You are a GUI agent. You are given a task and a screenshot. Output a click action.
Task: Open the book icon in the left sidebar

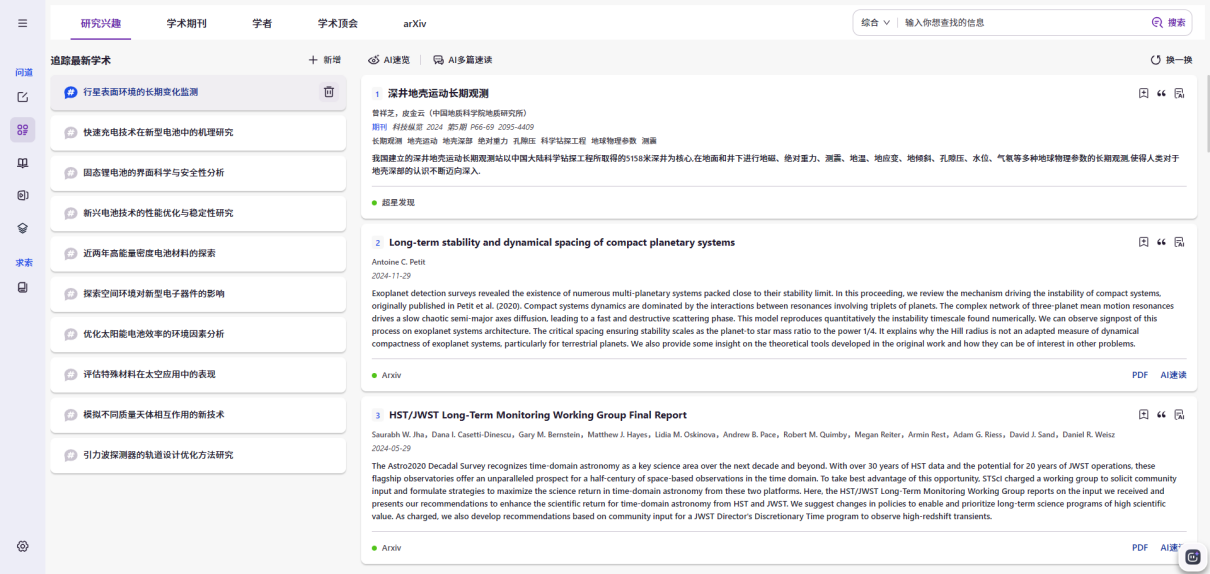(23, 163)
